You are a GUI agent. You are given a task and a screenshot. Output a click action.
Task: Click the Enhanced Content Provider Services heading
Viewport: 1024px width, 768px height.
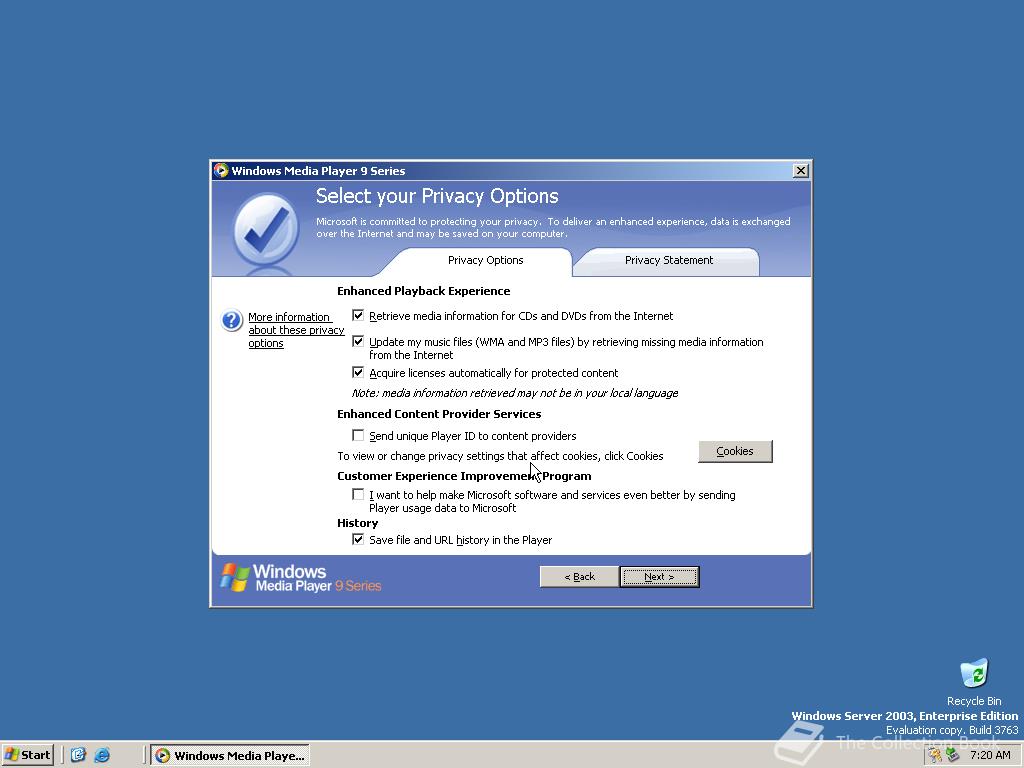click(439, 414)
